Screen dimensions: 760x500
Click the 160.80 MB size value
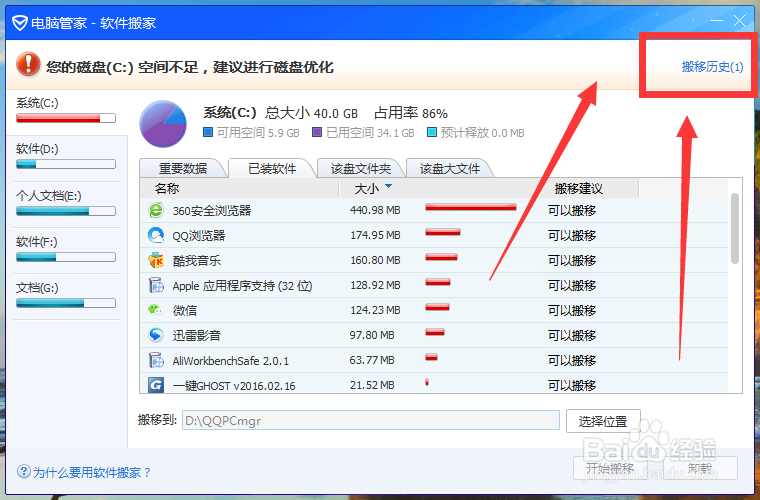tap(375, 260)
